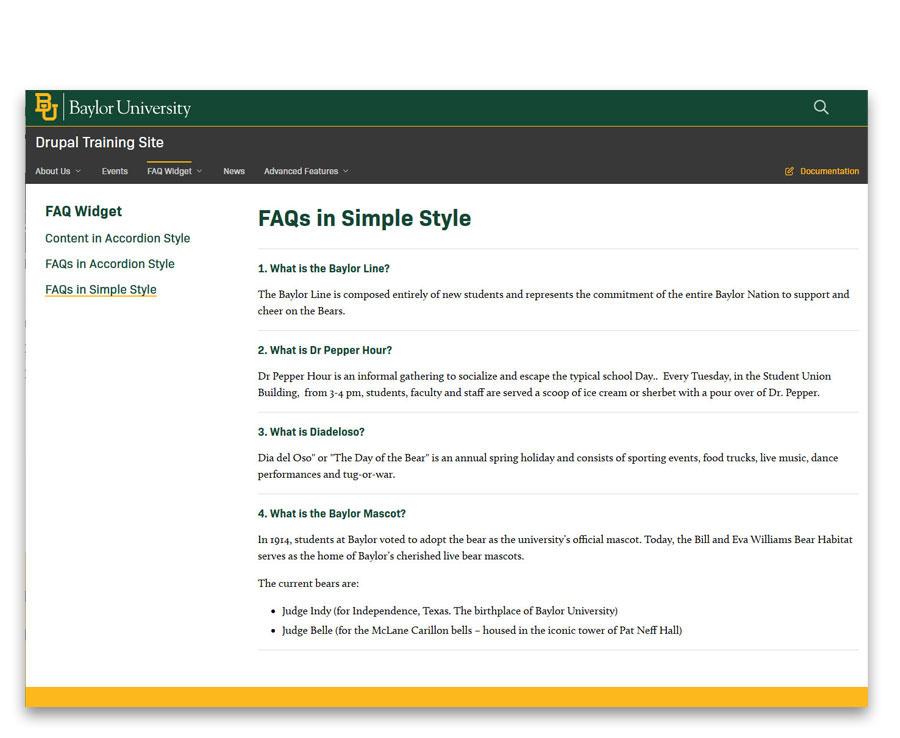Open the FAQ Widget sidebar heading
Image resolution: width=900 pixels, height=738 pixels.
coord(84,211)
